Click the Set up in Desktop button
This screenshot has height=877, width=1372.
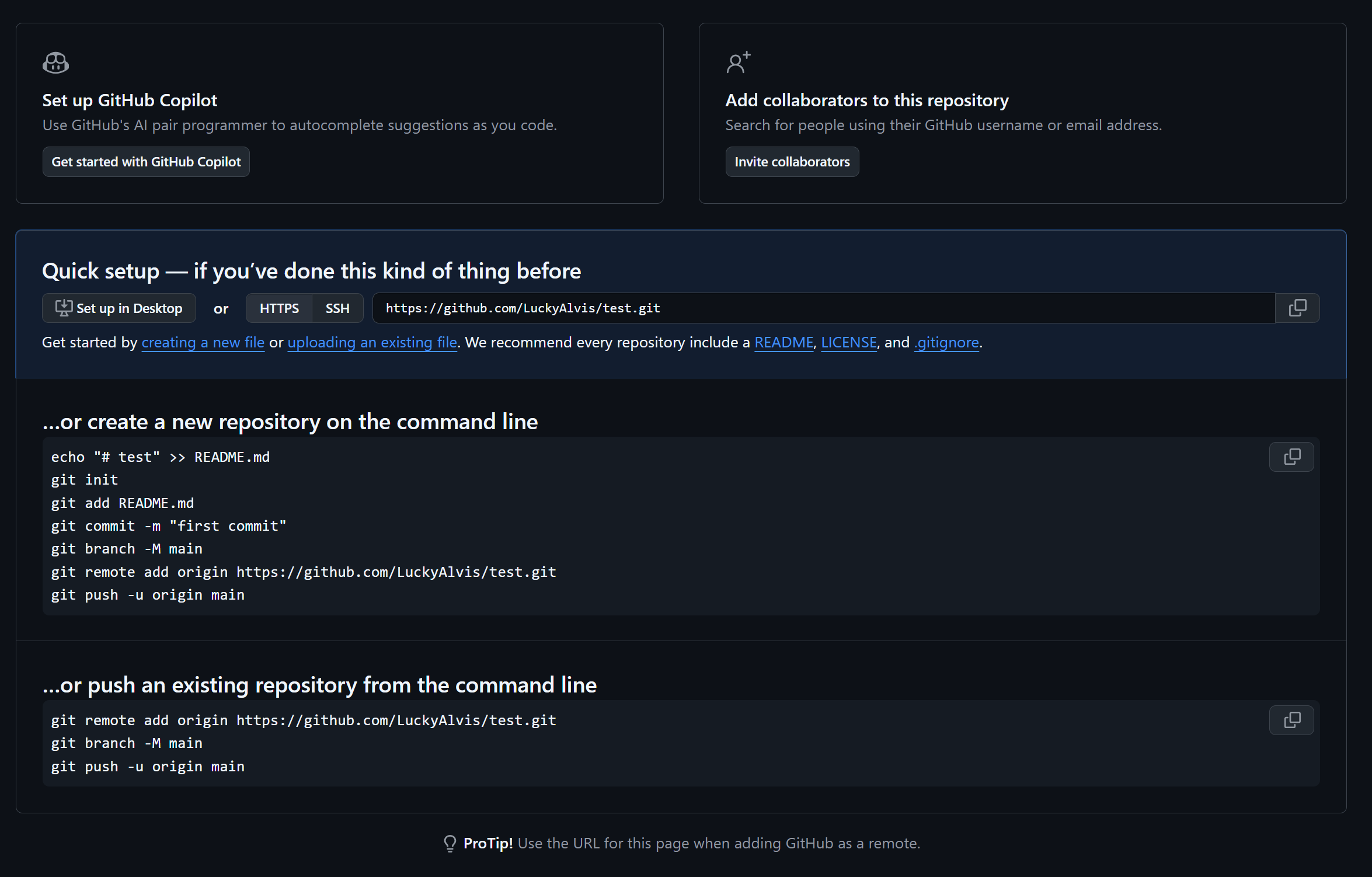[x=119, y=308]
